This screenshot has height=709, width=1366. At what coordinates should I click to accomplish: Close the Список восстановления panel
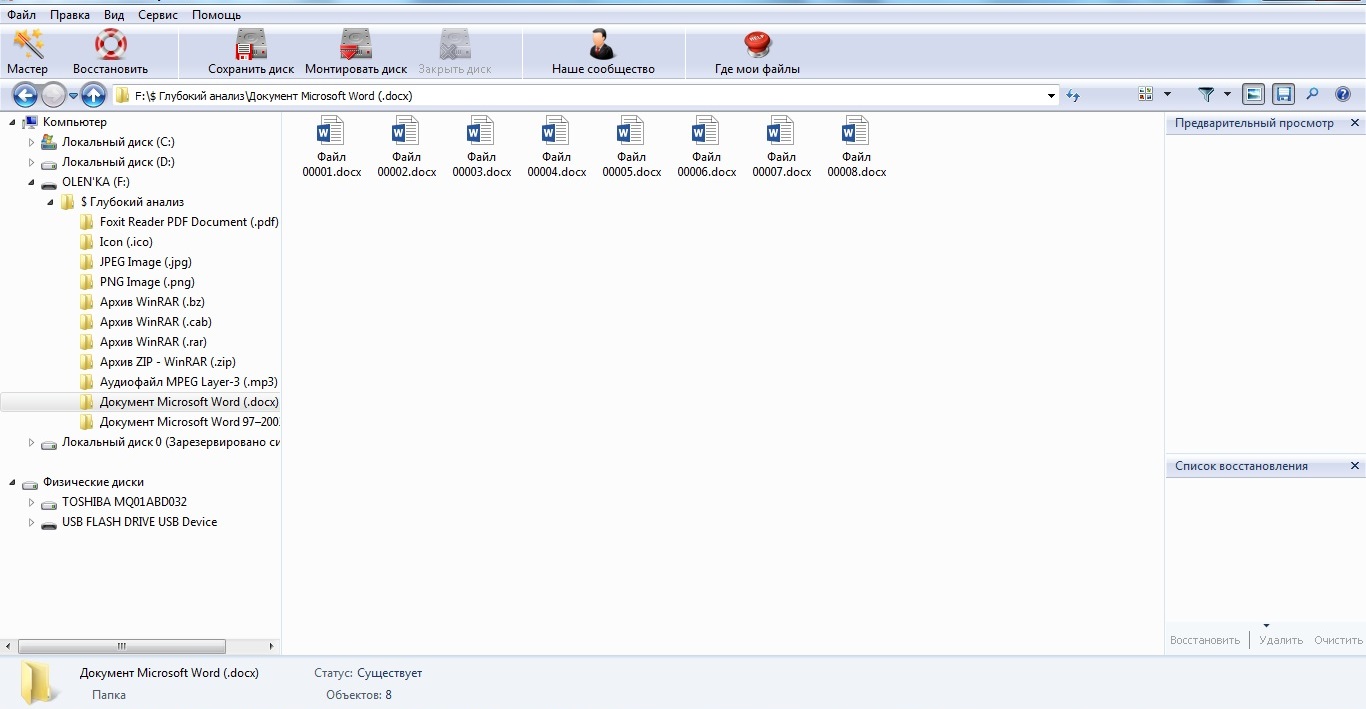pyautogui.click(x=1355, y=466)
